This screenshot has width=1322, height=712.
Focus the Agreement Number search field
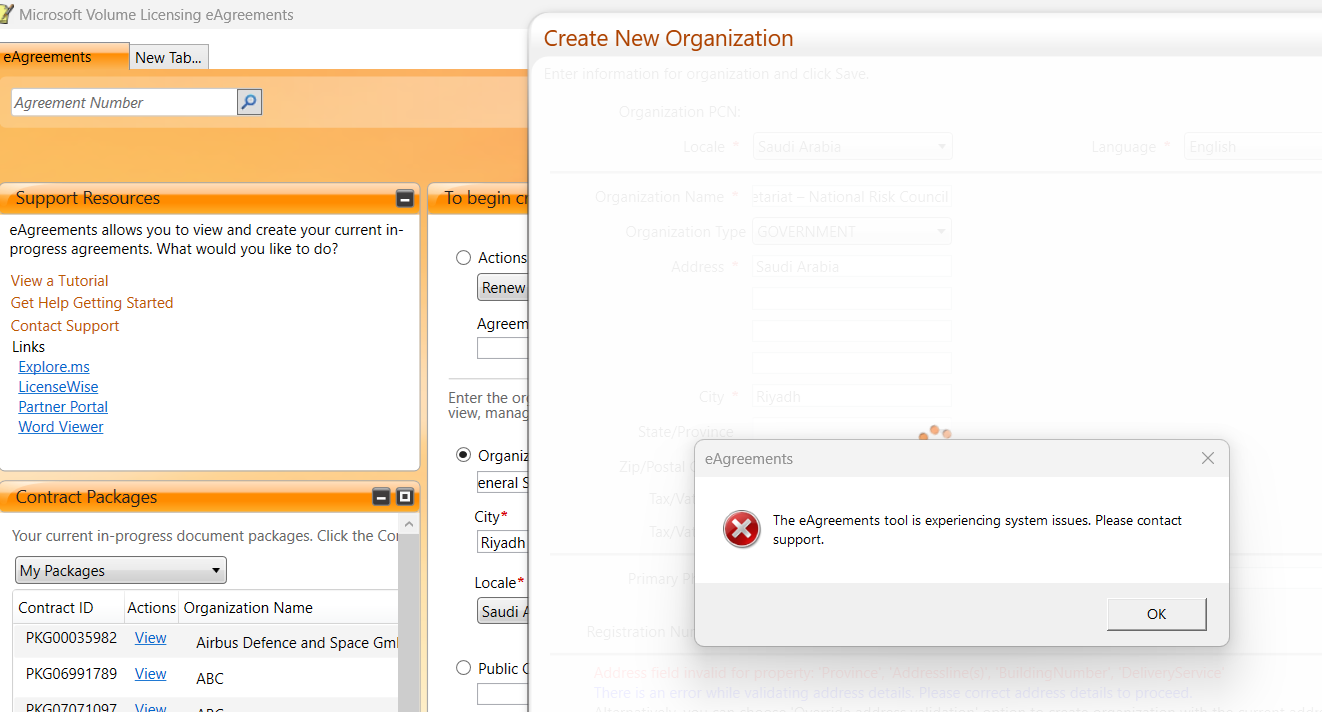coord(124,102)
